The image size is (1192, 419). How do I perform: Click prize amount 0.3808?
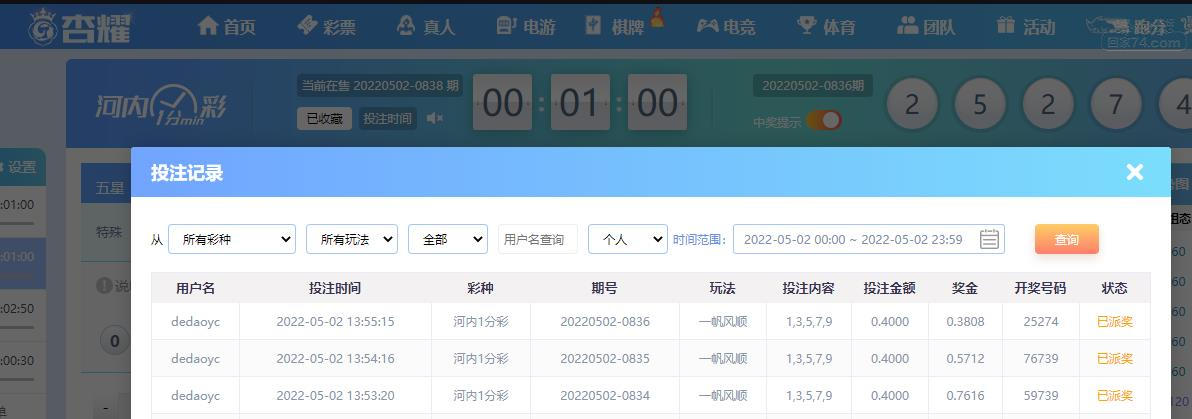pos(965,322)
